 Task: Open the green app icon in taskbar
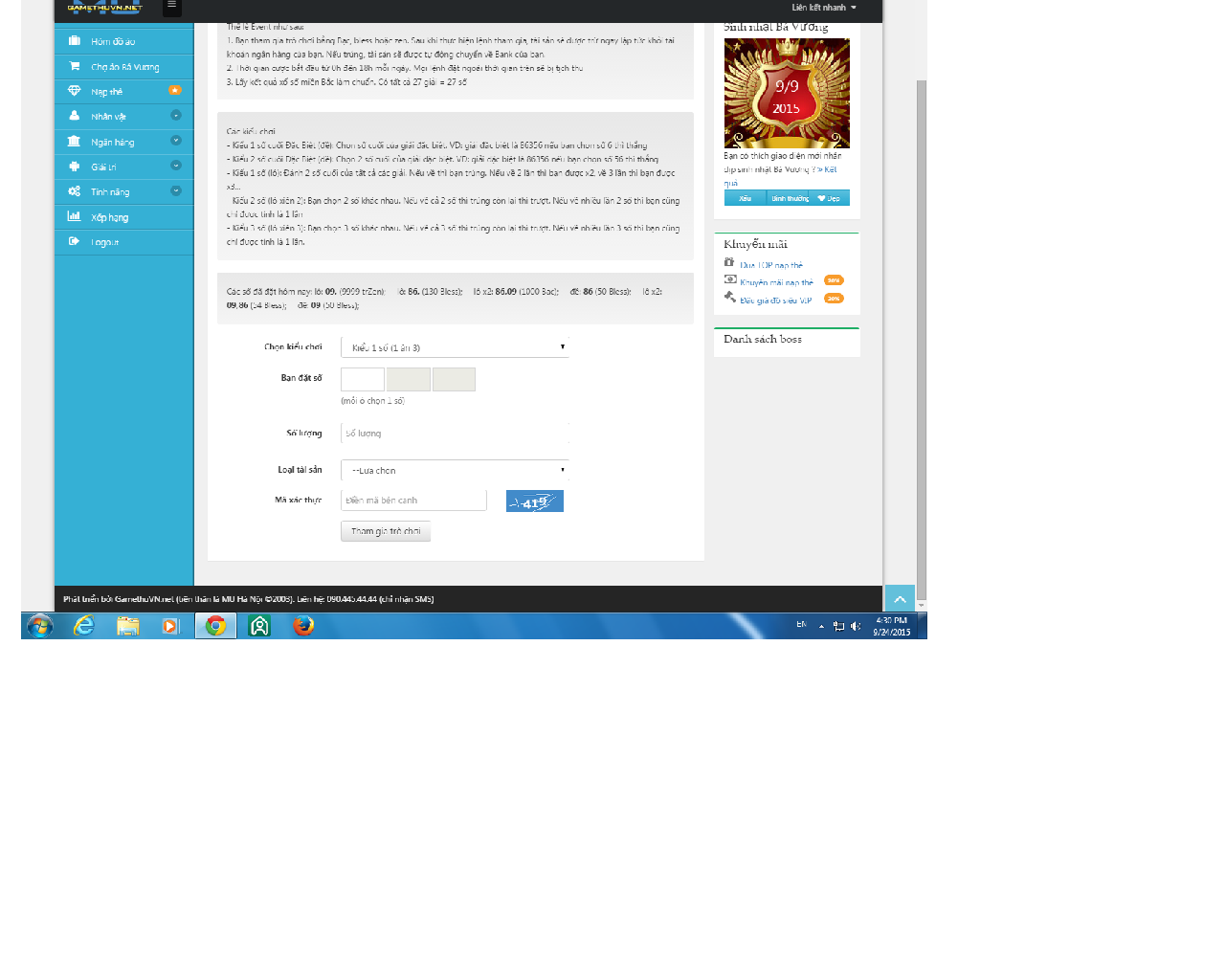[x=259, y=626]
